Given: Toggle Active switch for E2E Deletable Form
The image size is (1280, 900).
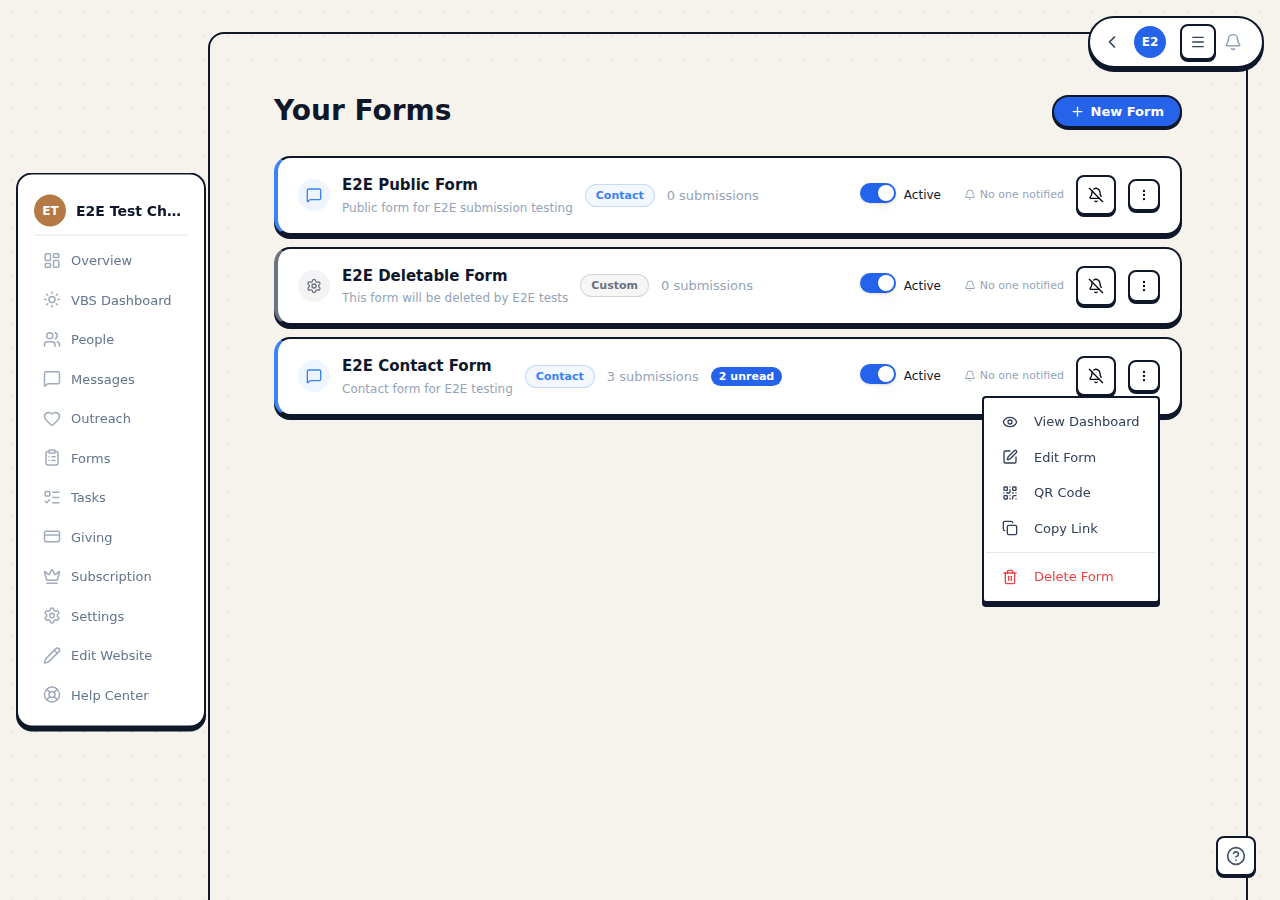Looking at the screenshot, I should click(878, 283).
